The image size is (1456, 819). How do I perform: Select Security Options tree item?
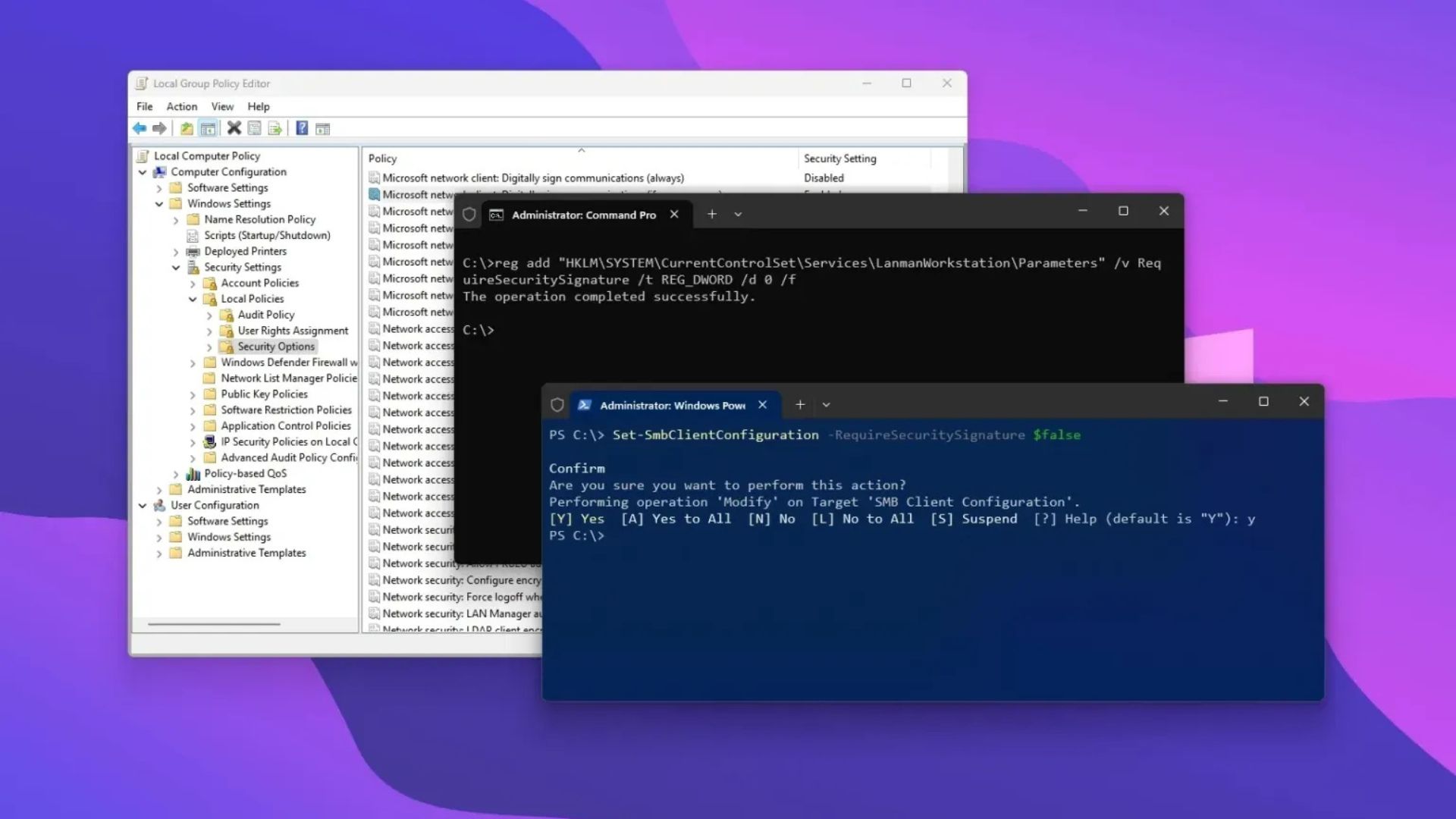click(x=275, y=347)
